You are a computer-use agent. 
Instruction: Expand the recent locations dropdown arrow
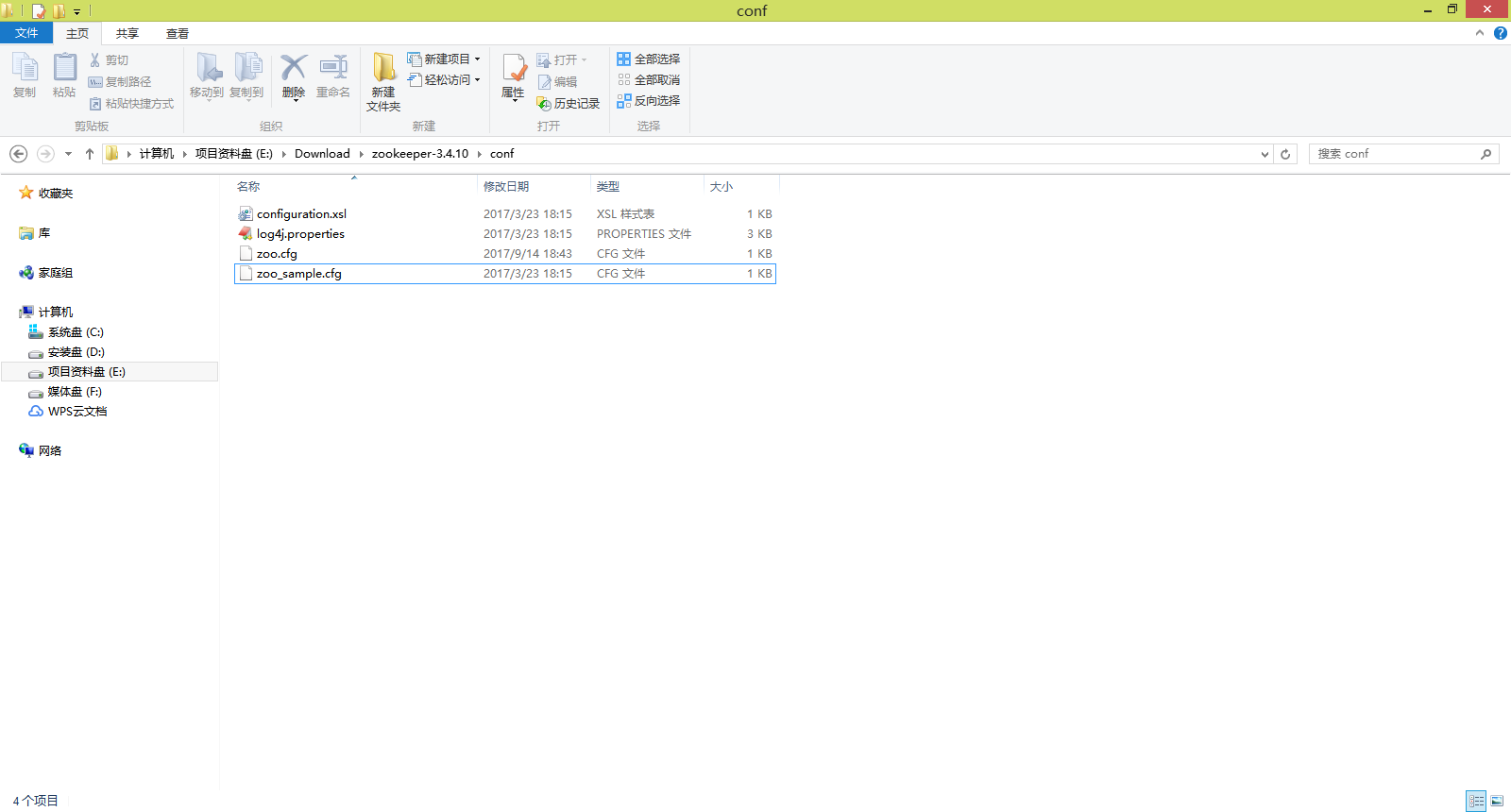click(x=68, y=154)
